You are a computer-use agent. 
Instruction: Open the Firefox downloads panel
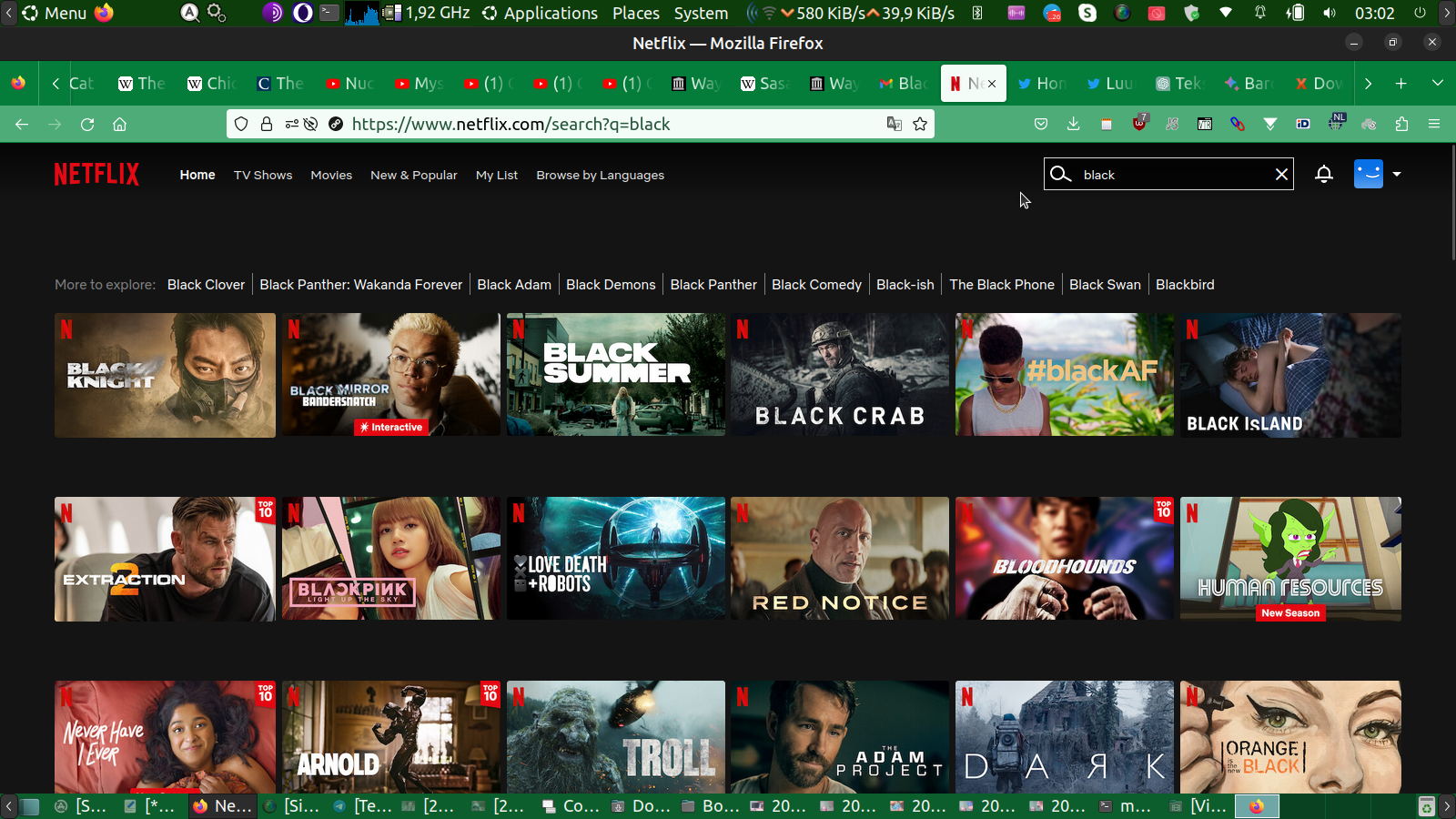point(1074,124)
